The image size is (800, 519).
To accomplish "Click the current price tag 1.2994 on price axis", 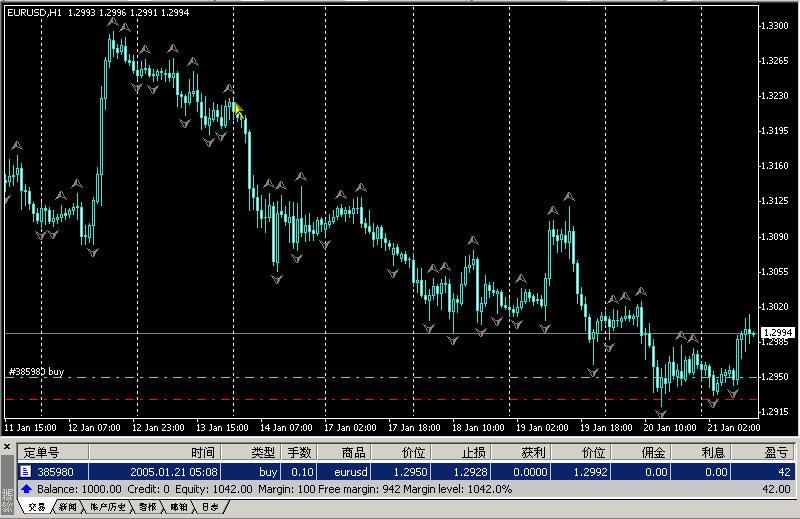I will [776, 332].
